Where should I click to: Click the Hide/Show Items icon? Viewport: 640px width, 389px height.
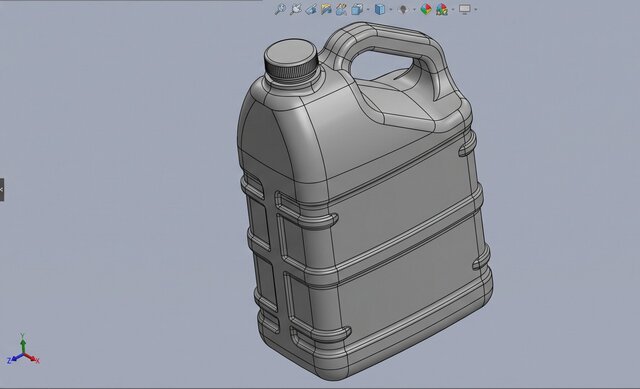[x=403, y=9]
